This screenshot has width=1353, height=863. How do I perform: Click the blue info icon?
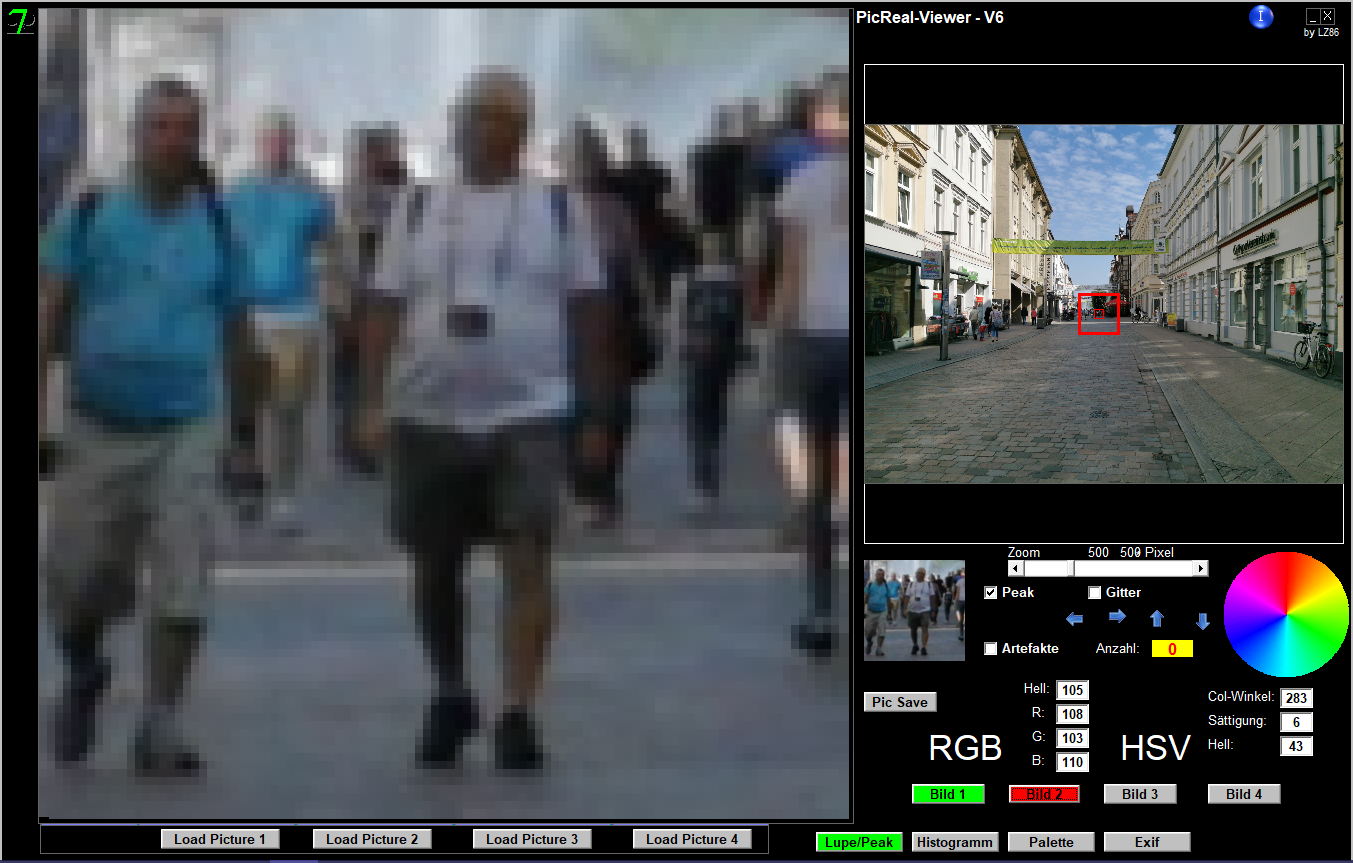tap(1262, 16)
